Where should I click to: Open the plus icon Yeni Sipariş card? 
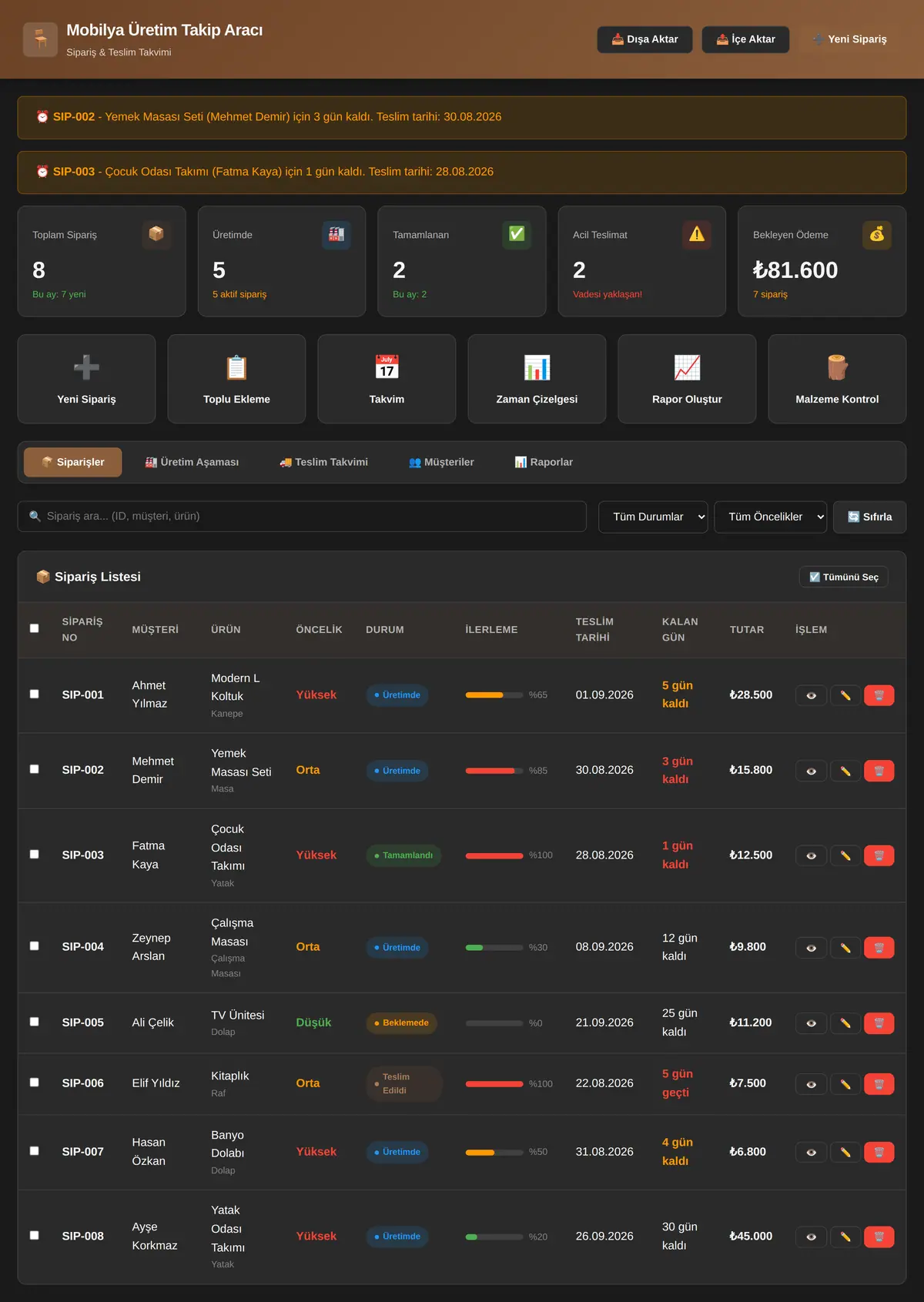[x=86, y=379]
